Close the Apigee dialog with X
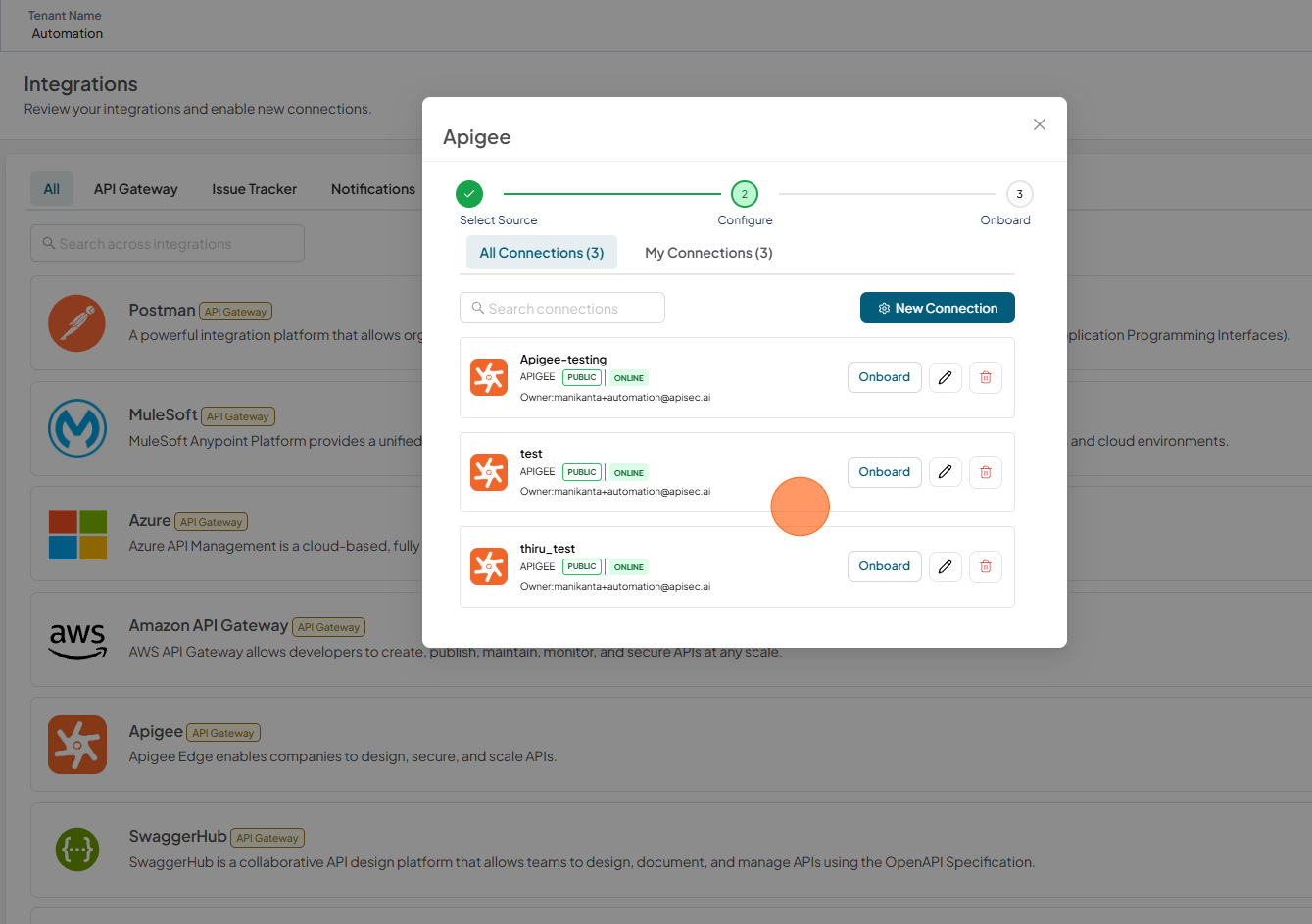The width and height of the screenshot is (1312, 924). point(1040,124)
